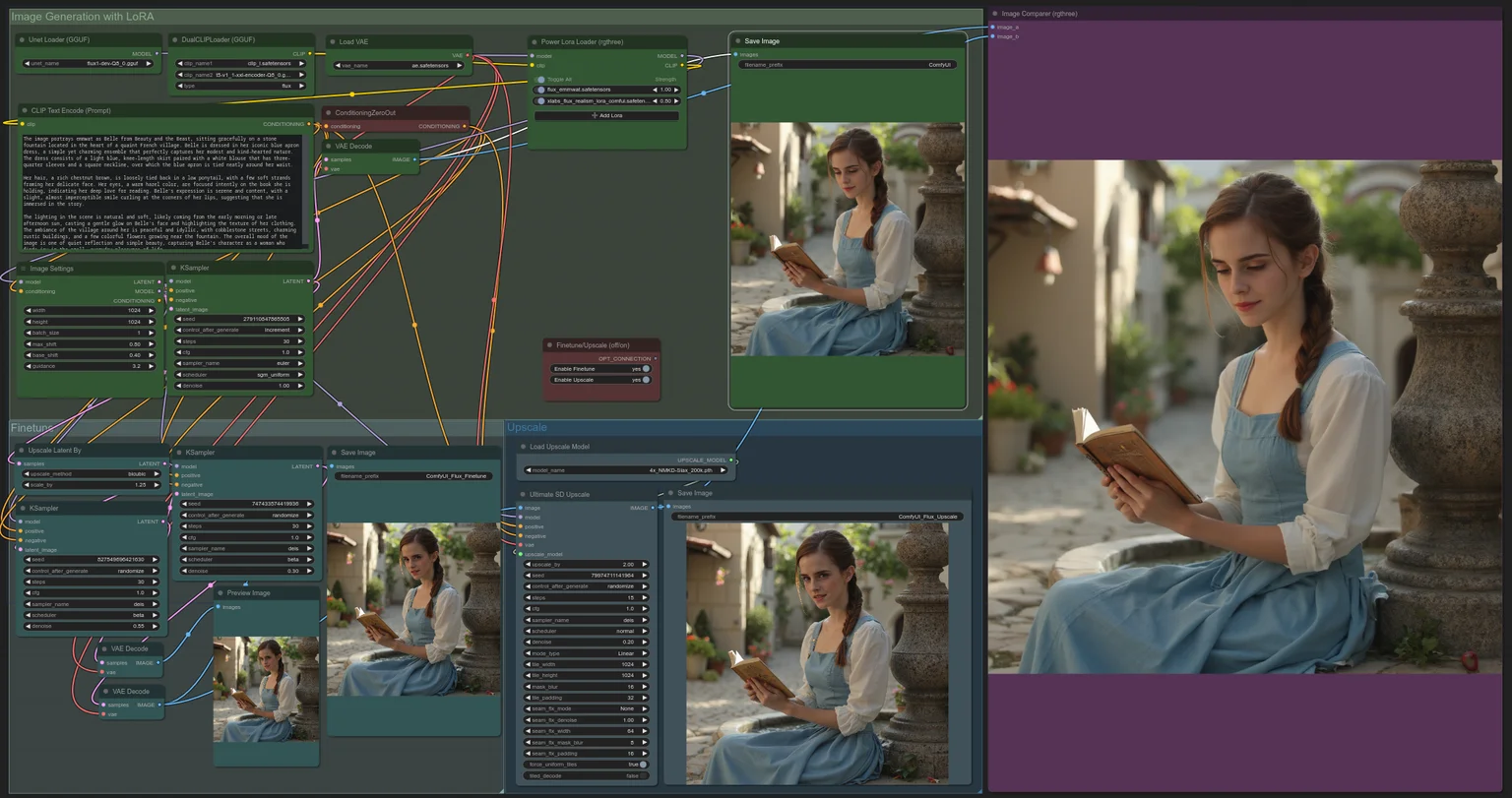
Task: Click the plus icon on Add Lora
Action: click(x=594, y=116)
